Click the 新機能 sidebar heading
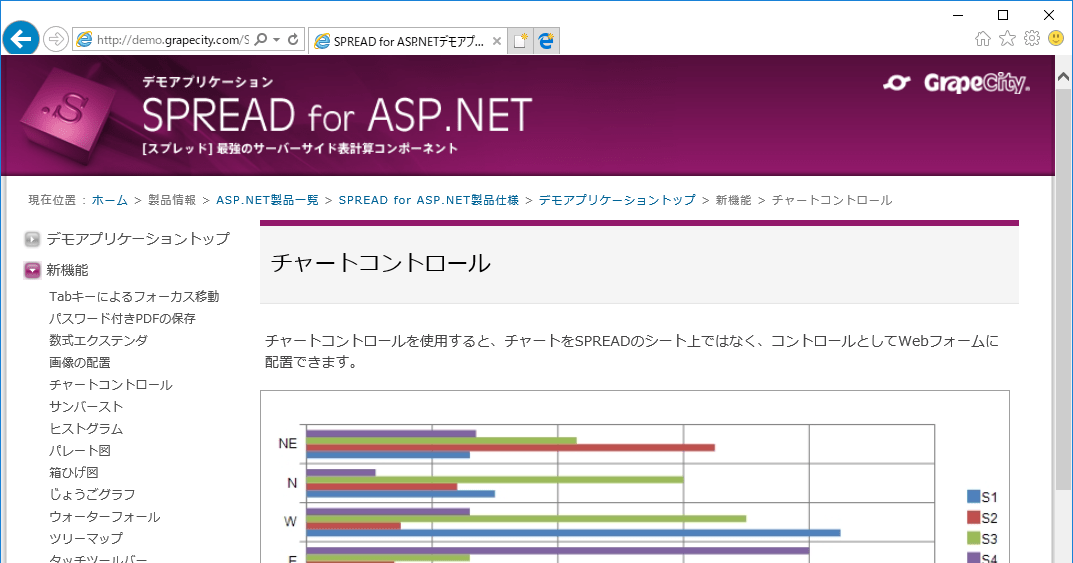Viewport: 1073px width, 563px height. click(x=67, y=270)
